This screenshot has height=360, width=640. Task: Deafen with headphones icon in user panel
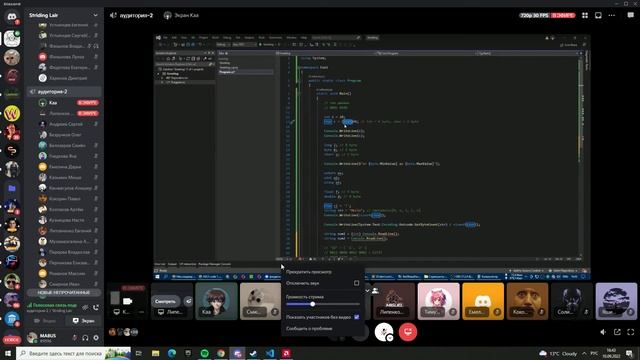click(85, 338)
